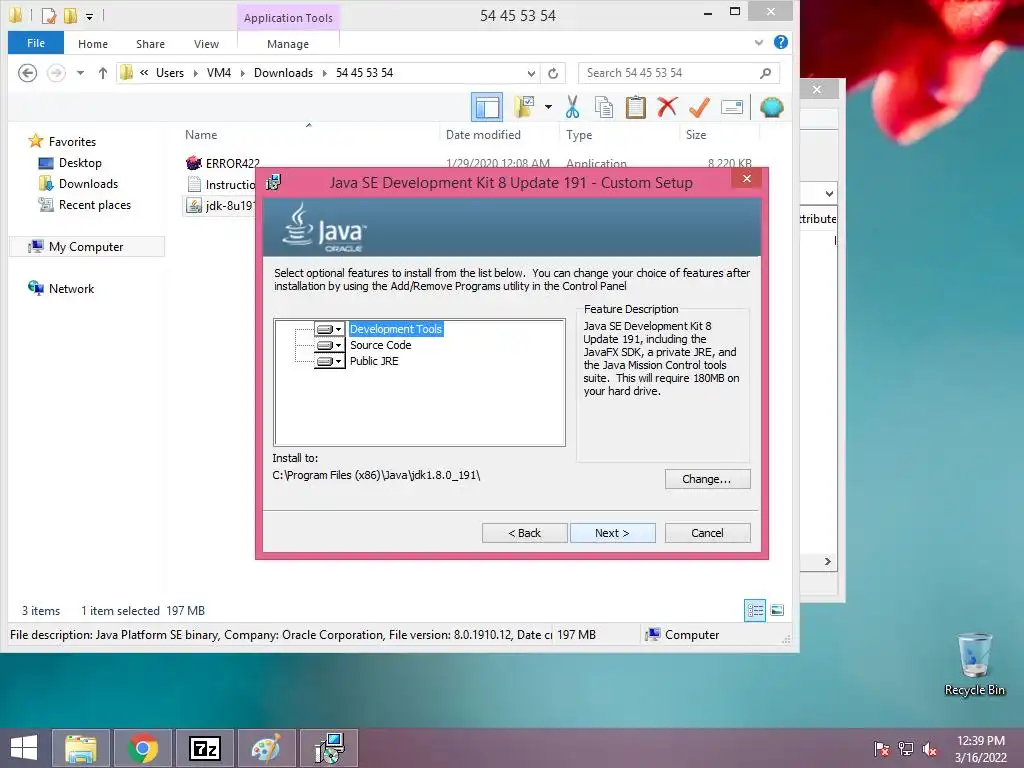
Task: Sort by the Type column header
Action: (579, 135)
